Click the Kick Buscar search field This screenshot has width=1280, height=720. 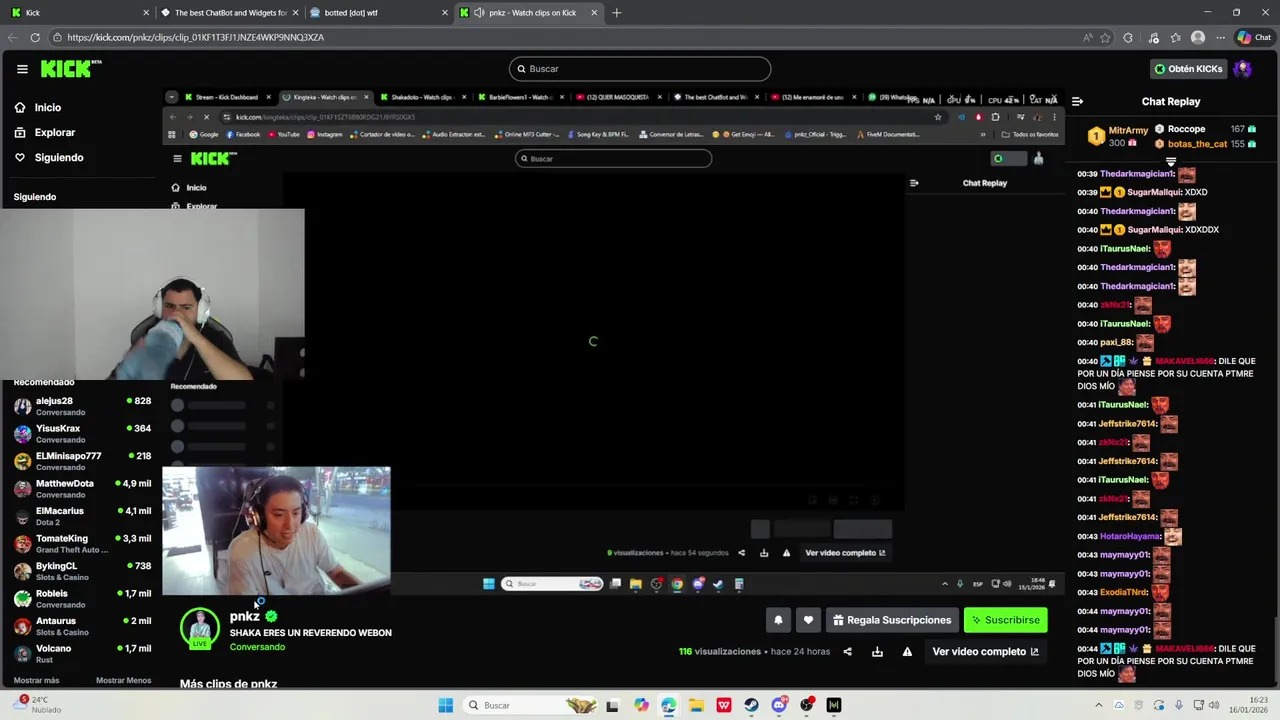[x=640, y=69]
